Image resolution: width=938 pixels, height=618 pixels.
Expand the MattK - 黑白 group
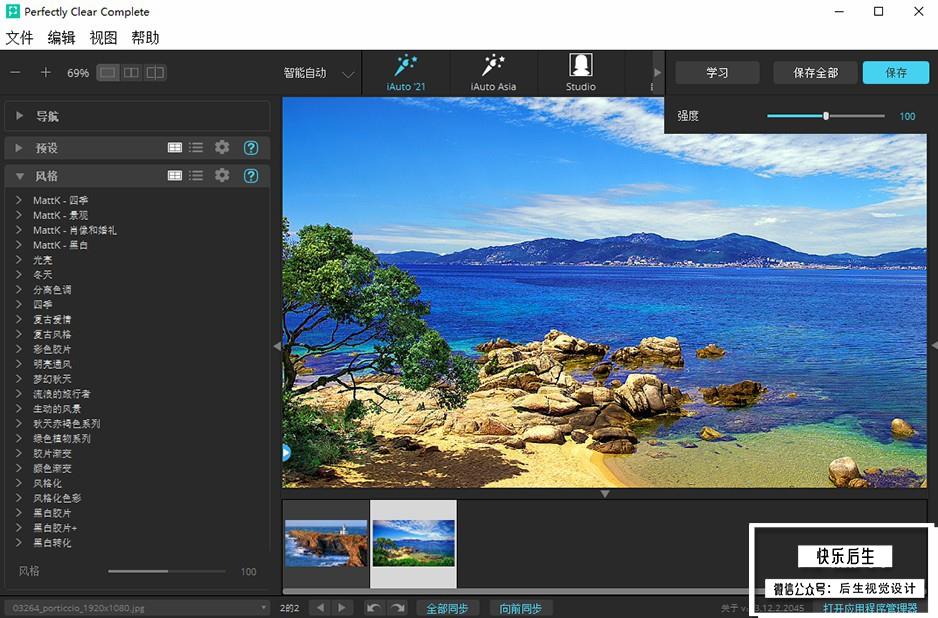point(19,245)
